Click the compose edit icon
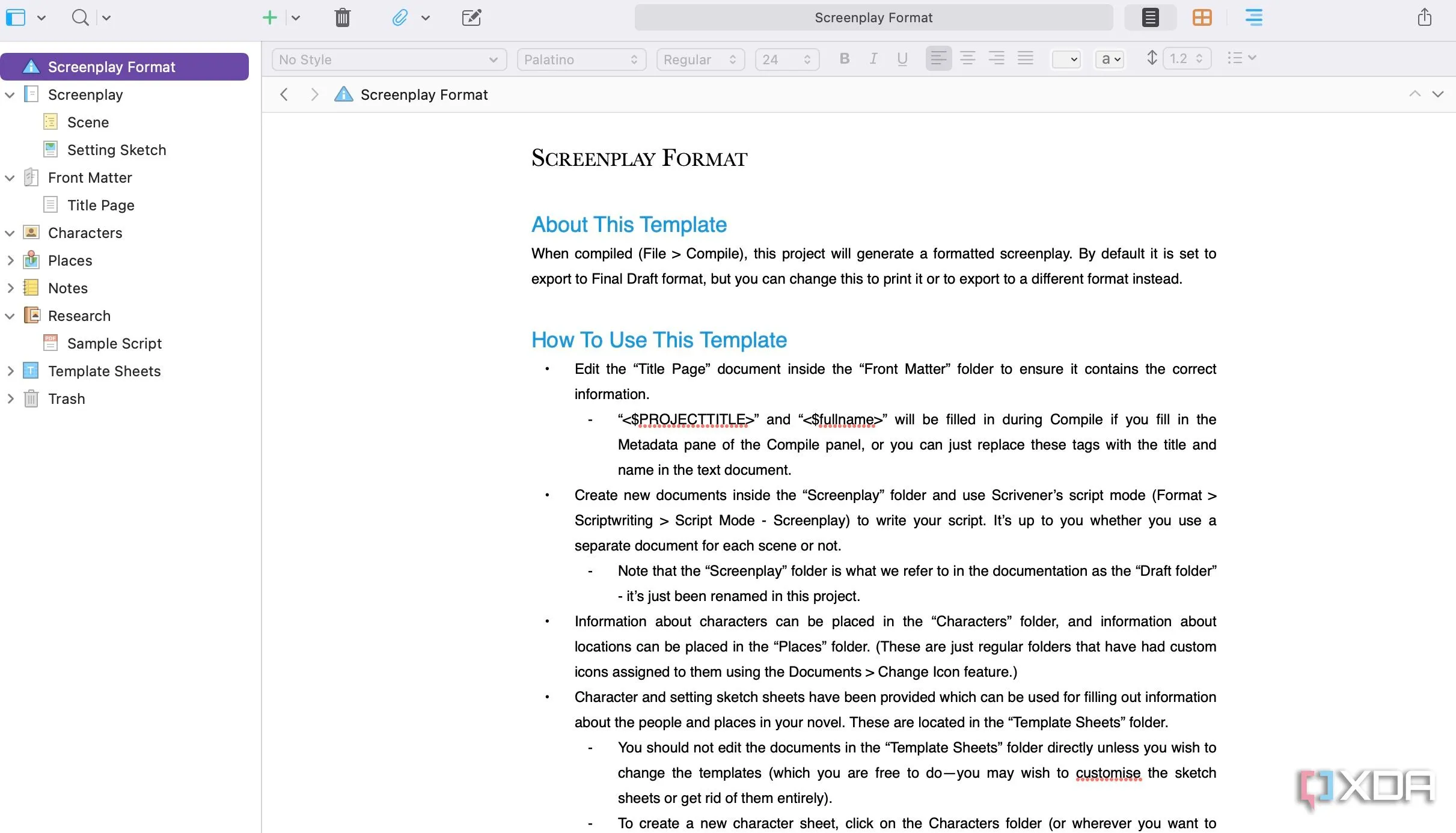This screenshot has width=1456, height=833. point(472,17)
